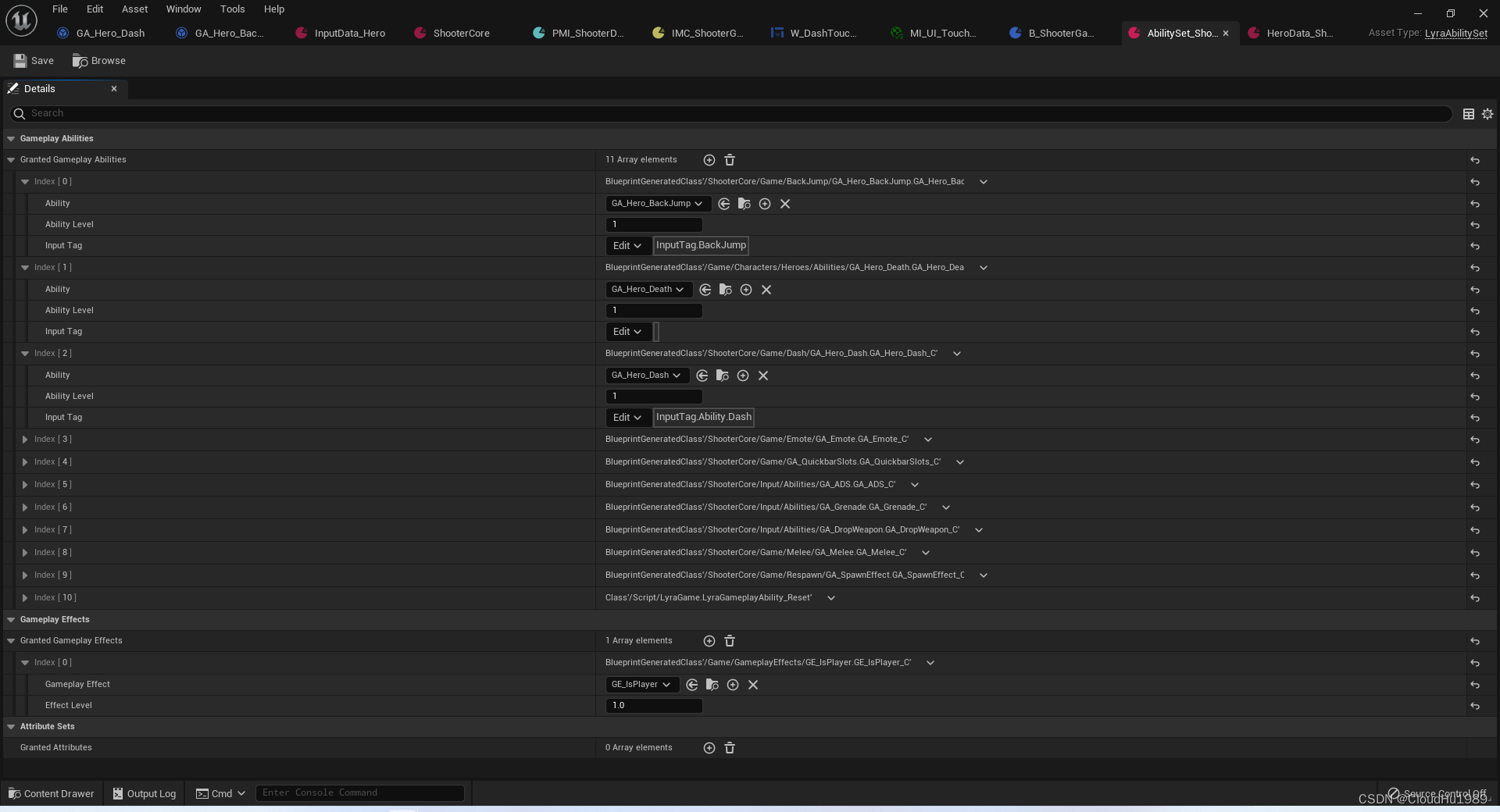The image size is (1500, 812).
Task: Collapse the Gameplay Effects category
Action: click(x=11, y=620)
